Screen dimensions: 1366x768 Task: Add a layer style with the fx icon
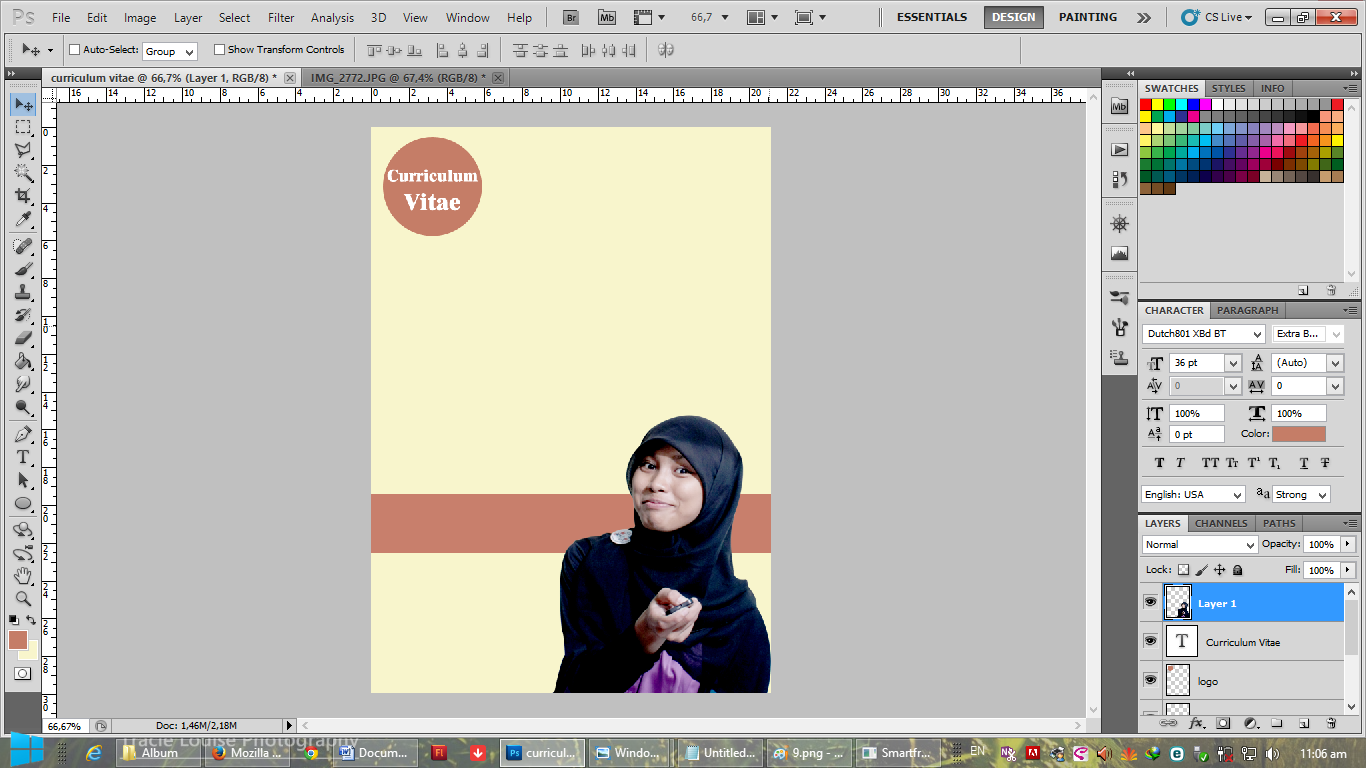[1195, 722]
